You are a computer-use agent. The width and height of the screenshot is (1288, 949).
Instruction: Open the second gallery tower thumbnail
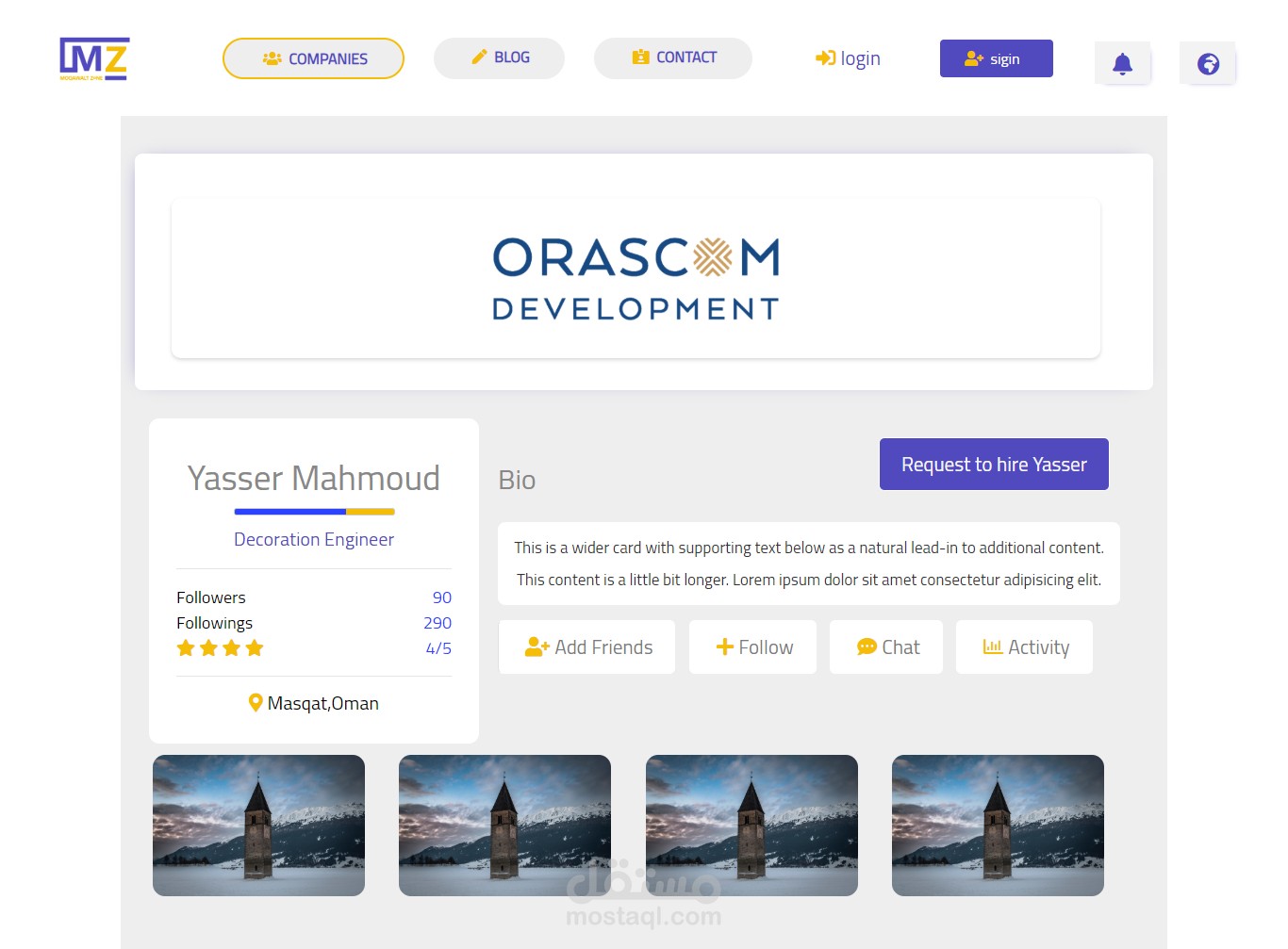[x=504, y=826]
